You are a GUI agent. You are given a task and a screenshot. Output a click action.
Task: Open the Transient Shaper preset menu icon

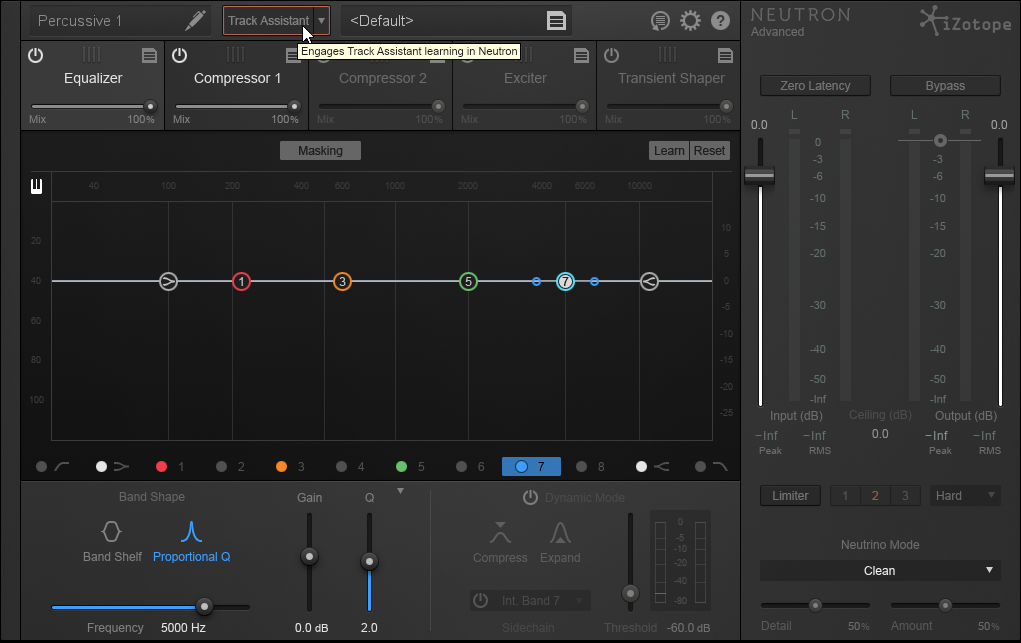click(725, 55)
